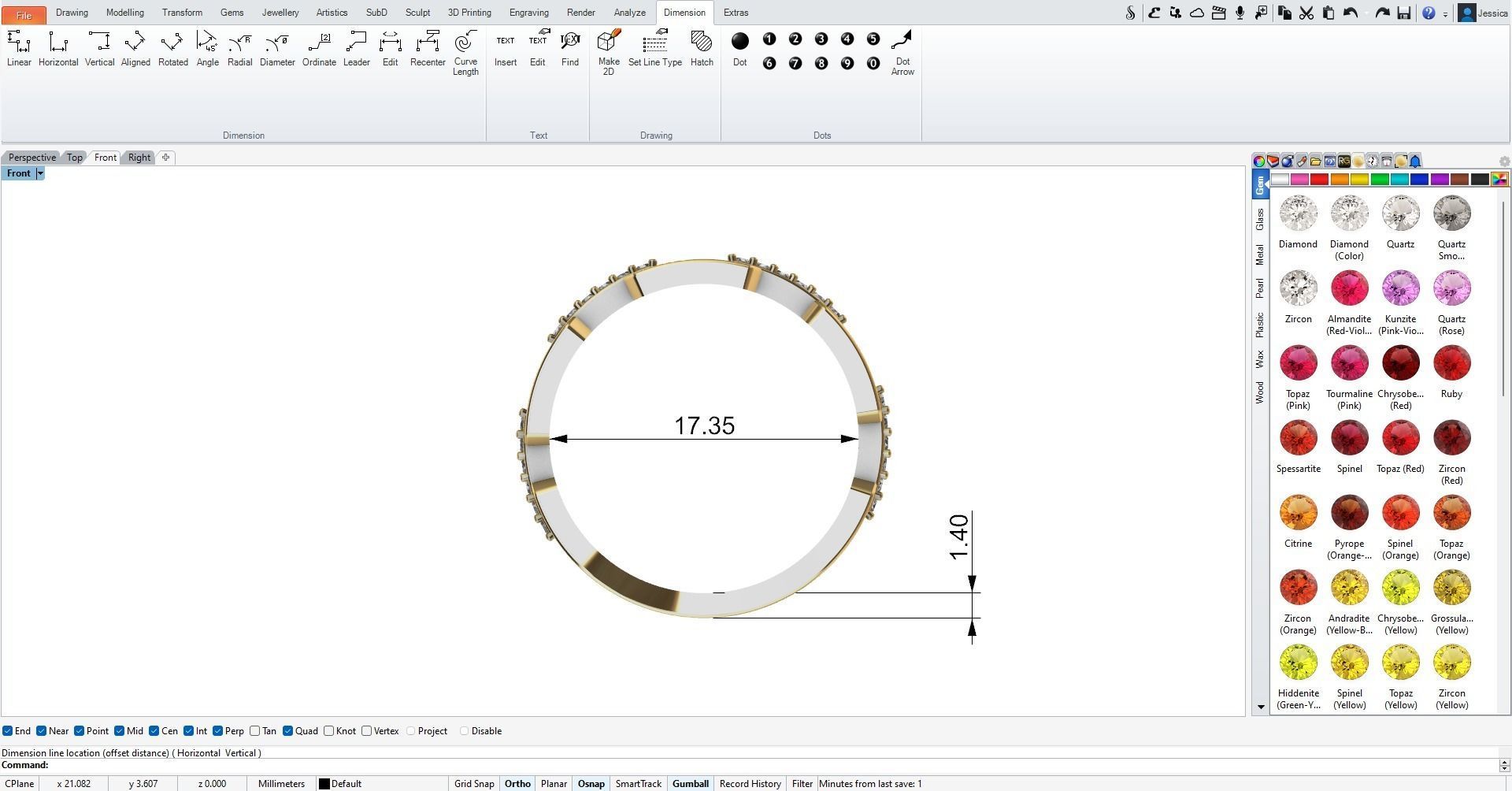Apply the Hatch tool
The image size is (1512, 791).
coord(702,49)
